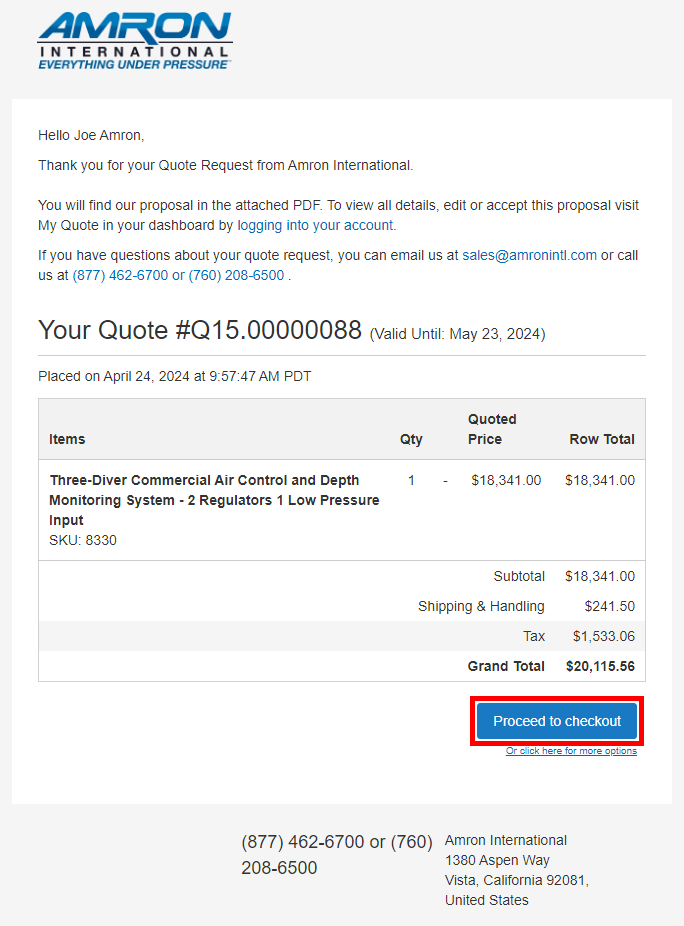Image resolution: width=684 pixels, height=926 pixels.
Task: Open "Or click here for more options" link
Action: click(x=571, y=751)
